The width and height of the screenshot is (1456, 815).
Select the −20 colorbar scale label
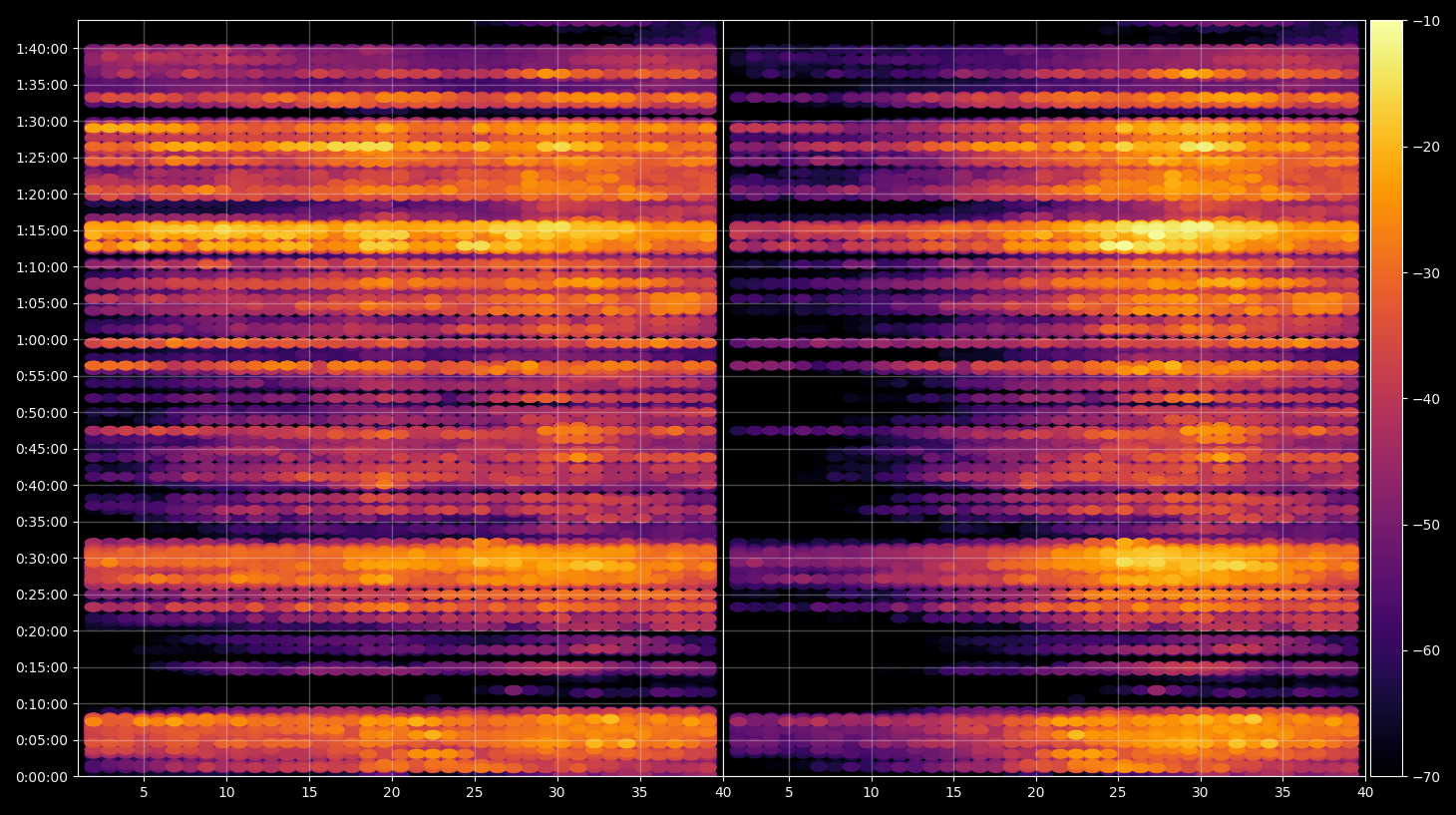[x=1426, y=147]
